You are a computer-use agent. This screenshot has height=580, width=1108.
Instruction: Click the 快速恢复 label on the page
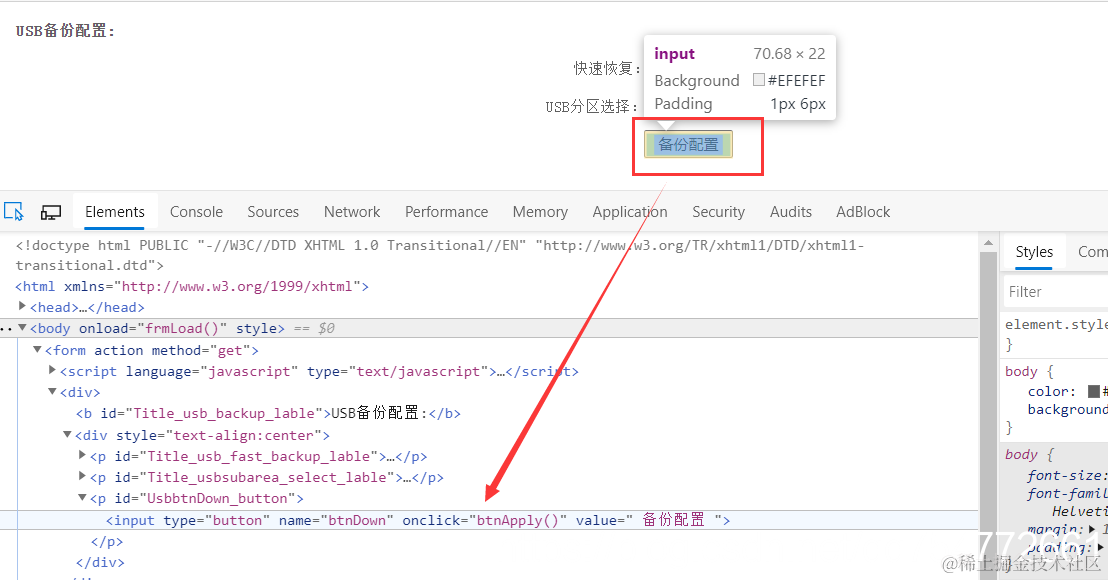click(x=607, y=69)
